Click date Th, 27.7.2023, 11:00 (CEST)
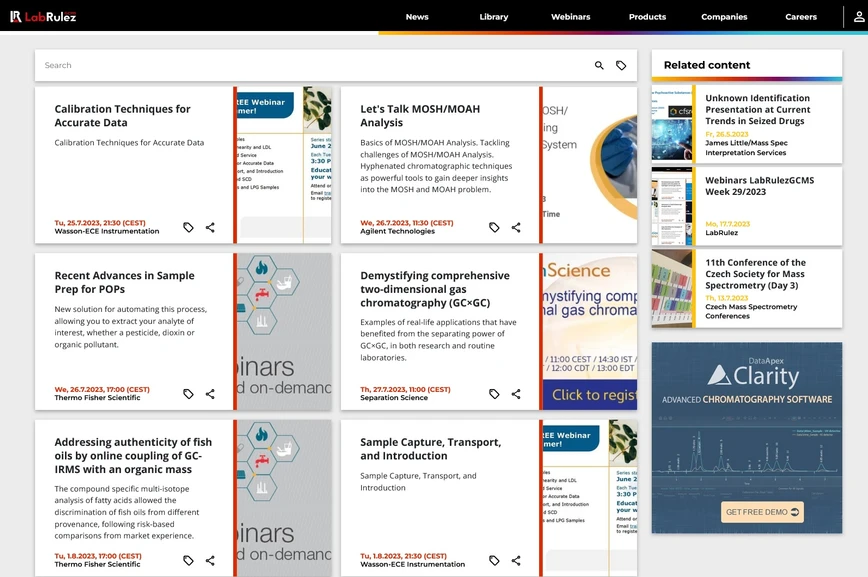The height and width of the screenshot is (577, 868). pos(405,389)
